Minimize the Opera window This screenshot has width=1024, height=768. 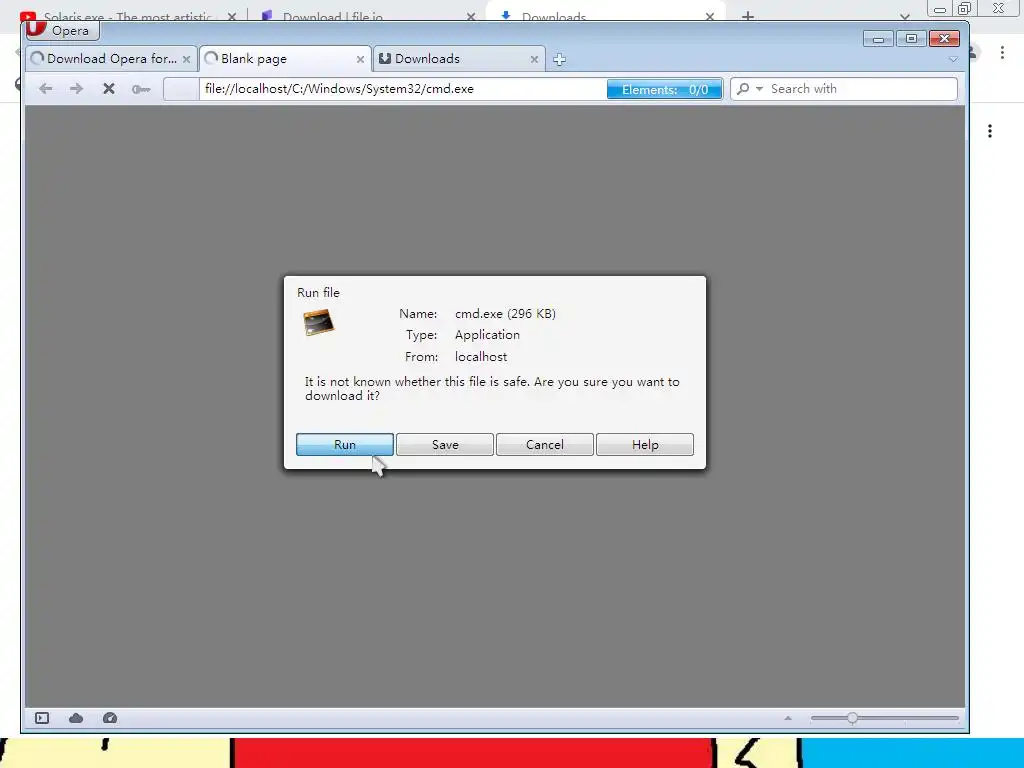point(878,39)
